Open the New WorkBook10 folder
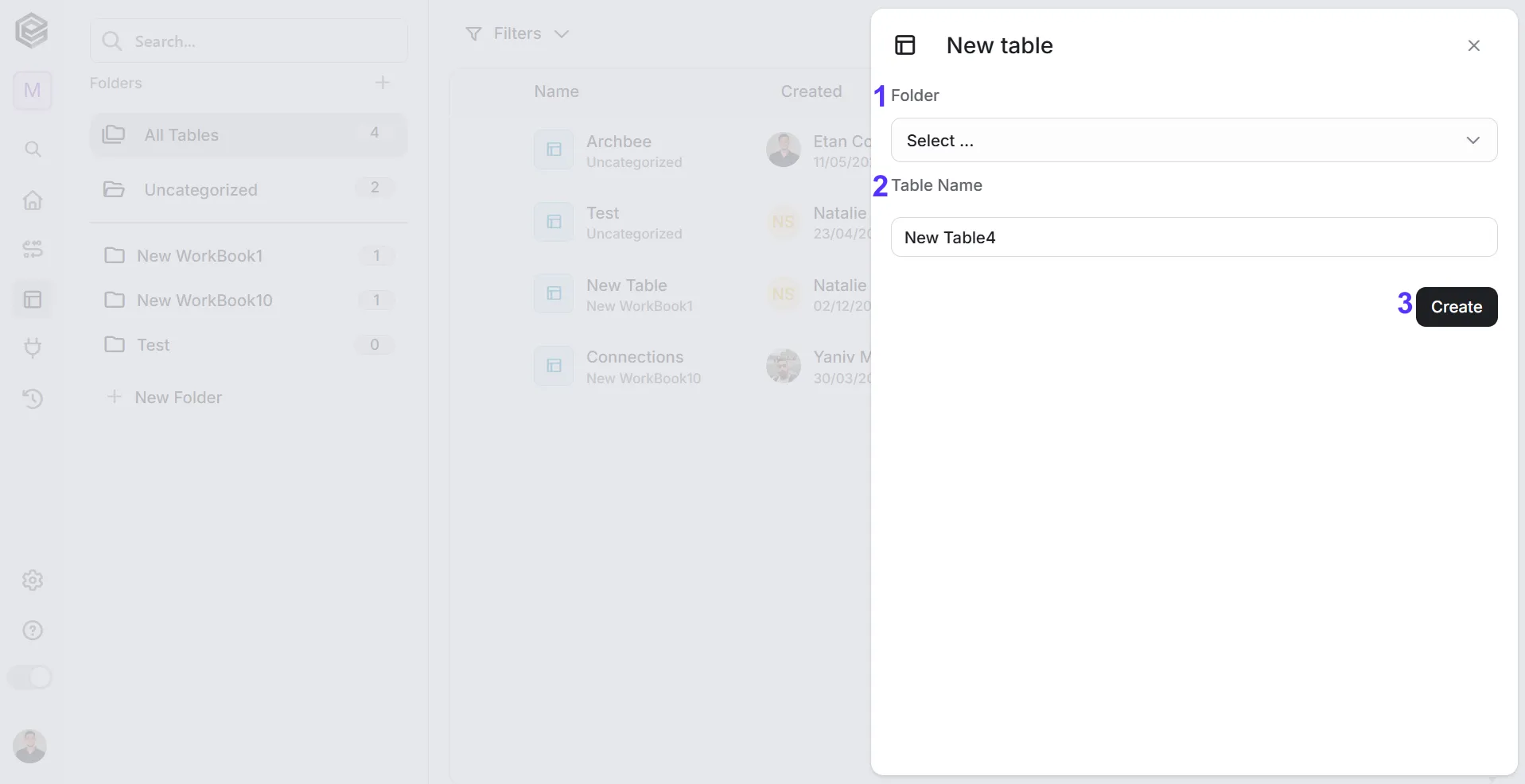Image resolution: width=1525 pixels, height=784 pixels. pos(249,300)
